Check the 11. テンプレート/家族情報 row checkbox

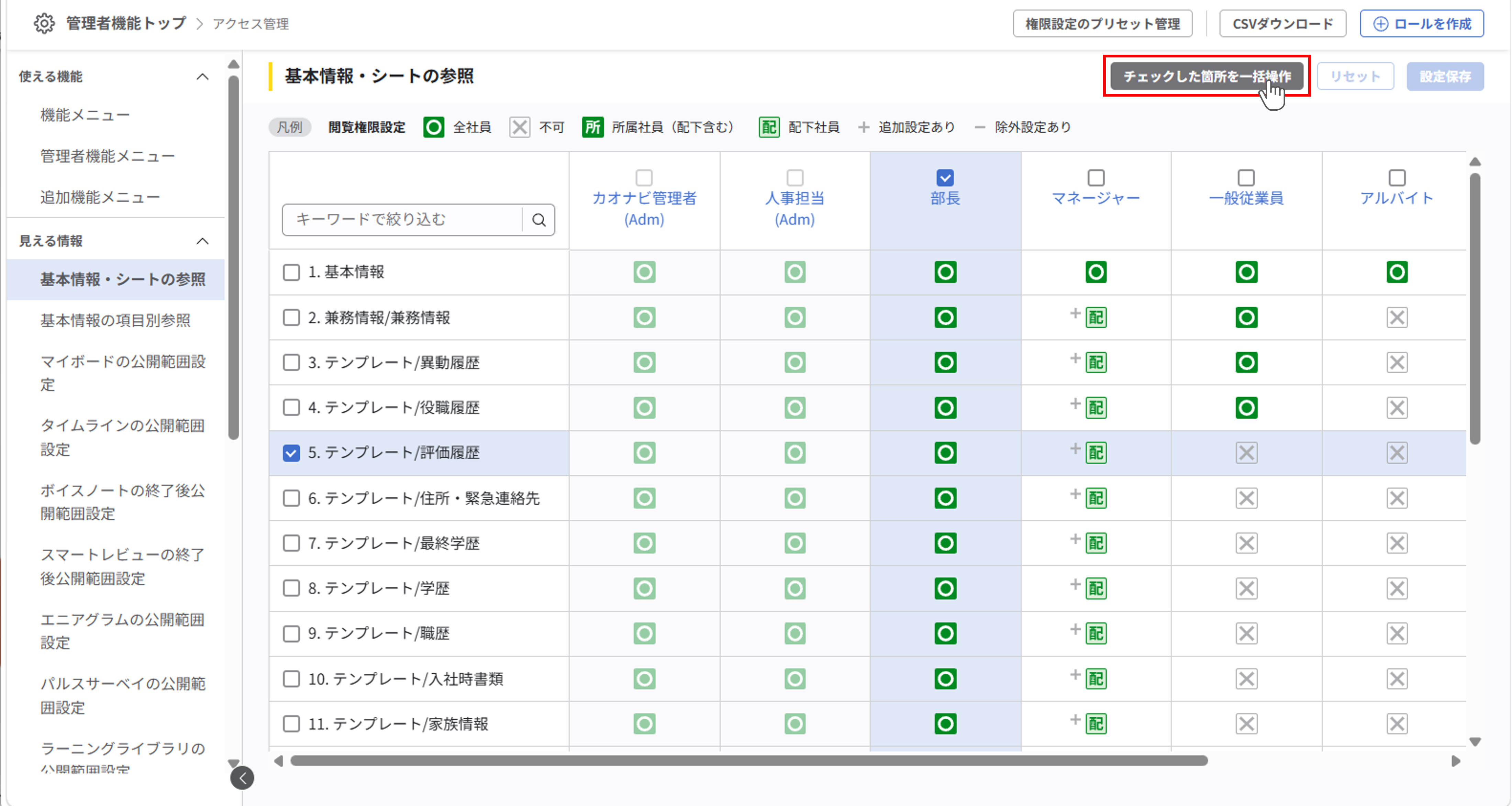[291, 724]
